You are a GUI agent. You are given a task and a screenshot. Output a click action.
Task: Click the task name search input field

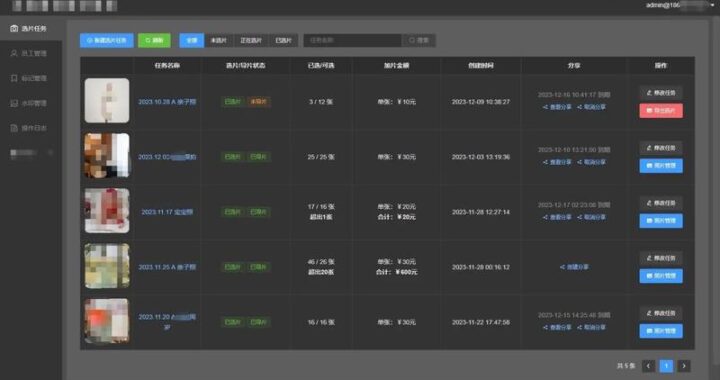click(x=353, y=40)
